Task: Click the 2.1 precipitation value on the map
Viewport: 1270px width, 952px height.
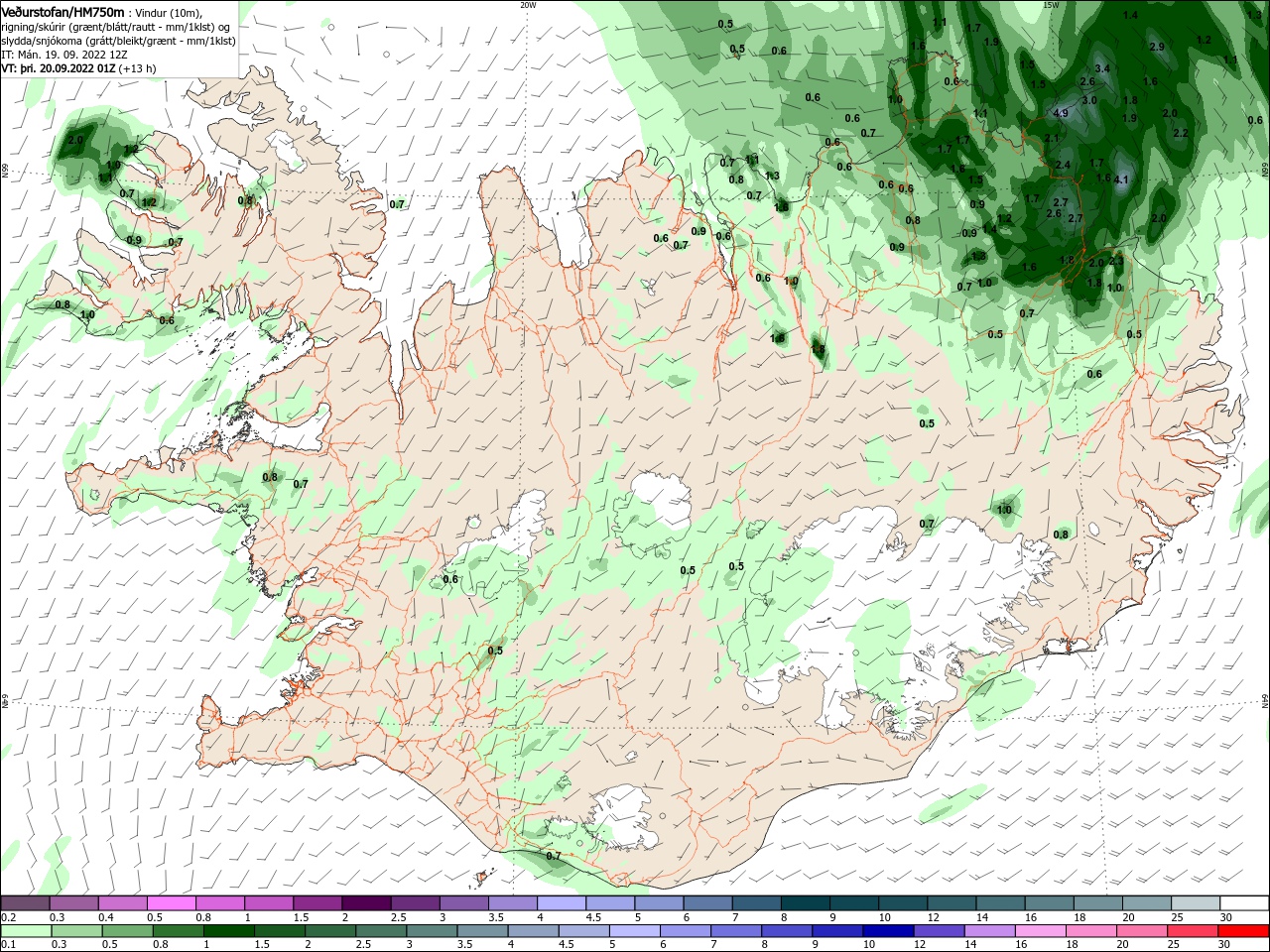Action: point(1052,138)
